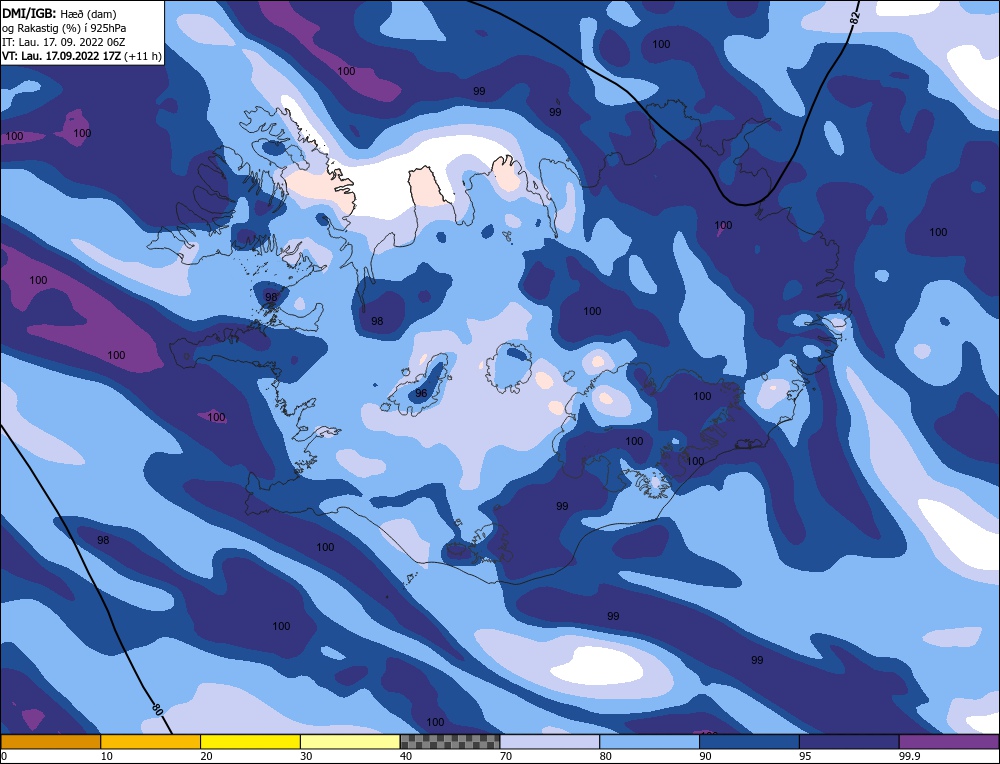Click the dark orange 0–10 legend swatch
Image resolution: width=1000 pixels, height=764 pixels.
tap(51, 742)
